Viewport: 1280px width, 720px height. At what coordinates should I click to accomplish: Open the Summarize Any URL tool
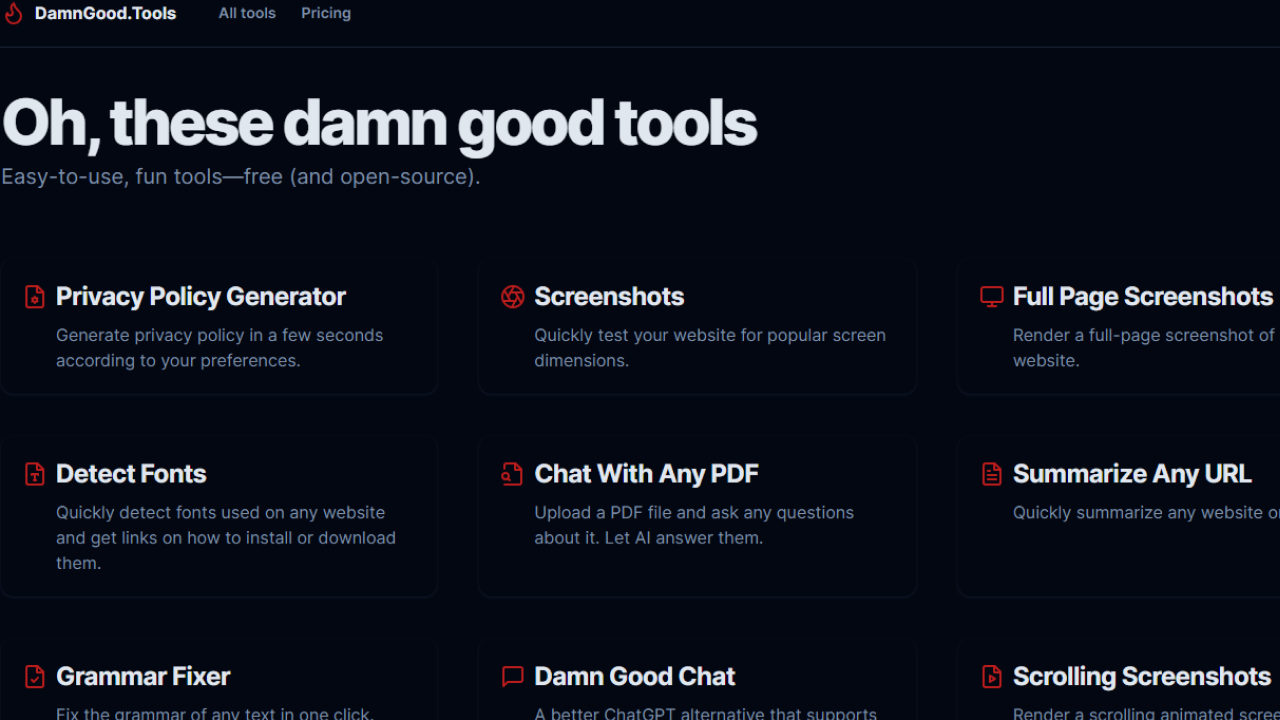[1132, 474]
